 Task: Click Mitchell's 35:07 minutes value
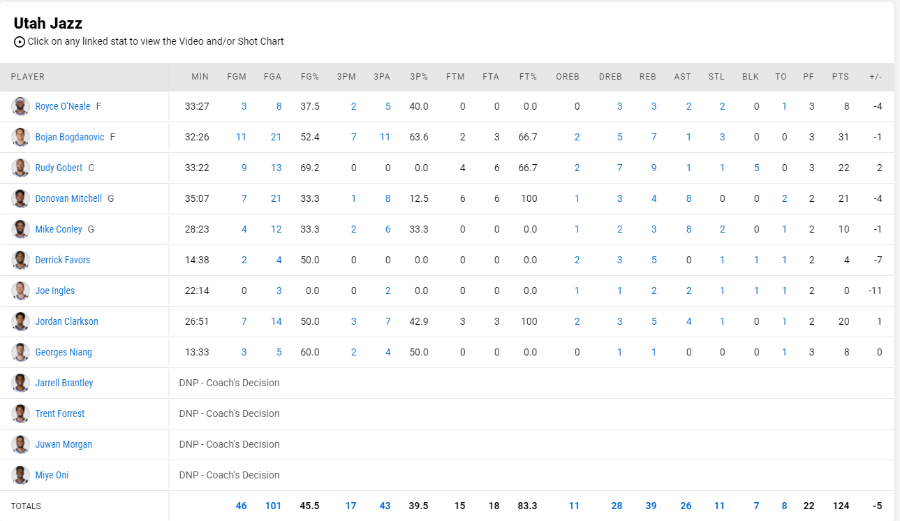[197, 199]
